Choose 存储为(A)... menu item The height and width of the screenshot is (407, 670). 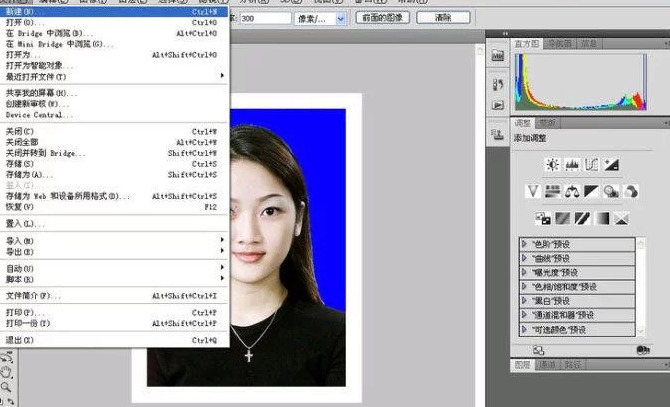[x=115, y=174]
